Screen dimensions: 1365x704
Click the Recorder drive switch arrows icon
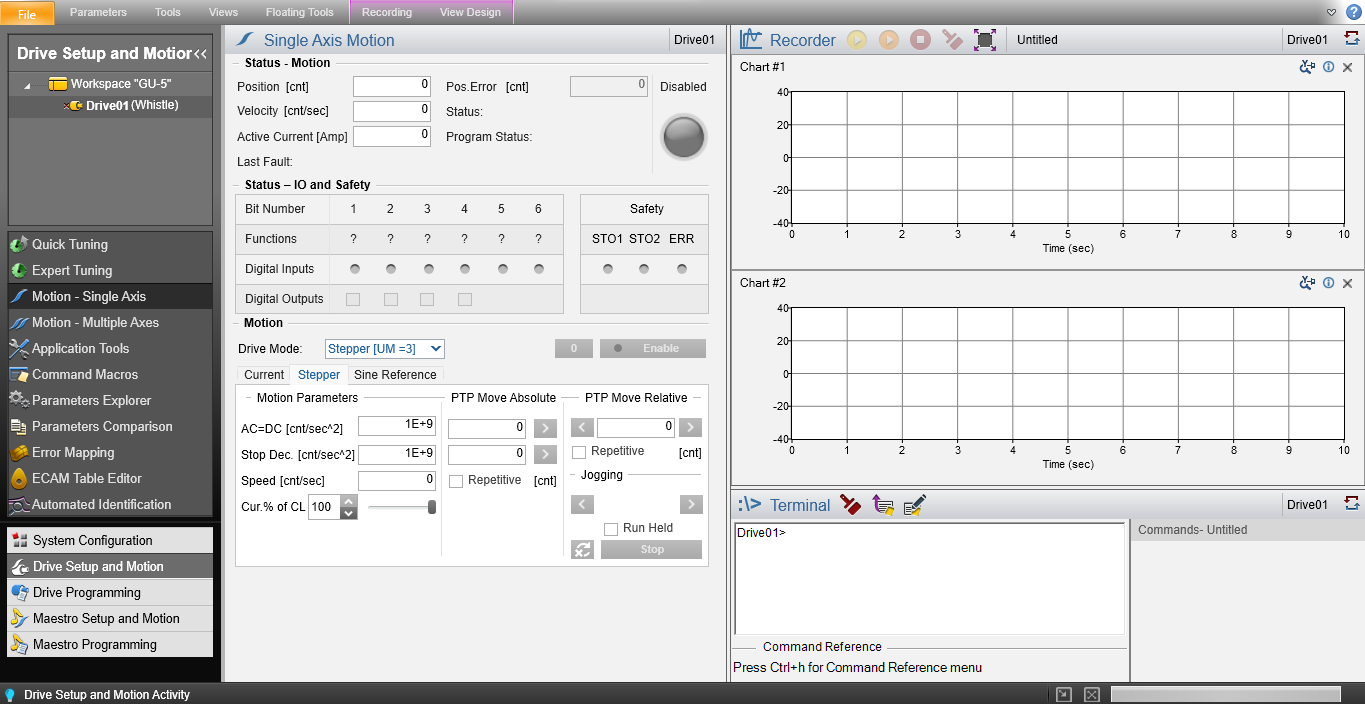tap(1352, 39)
